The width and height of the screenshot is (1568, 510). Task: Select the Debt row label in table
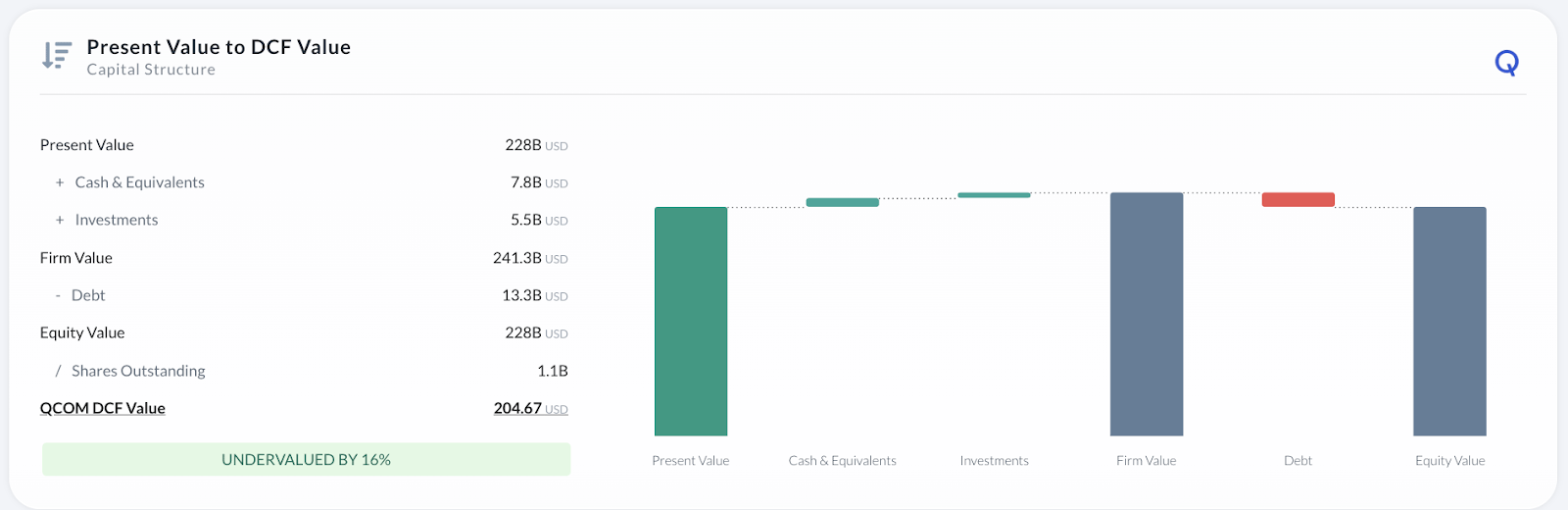coord(88,295)
